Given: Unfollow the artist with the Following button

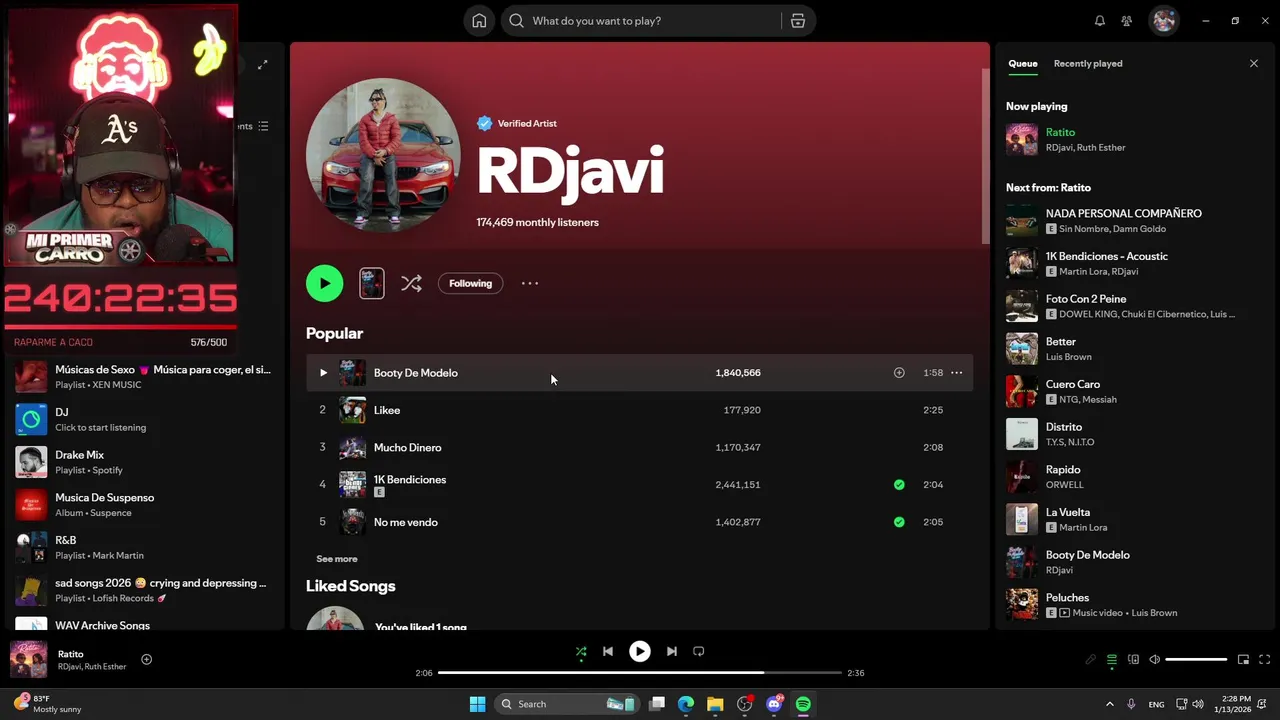Looking at the screenshot, I should click(470, 283).
